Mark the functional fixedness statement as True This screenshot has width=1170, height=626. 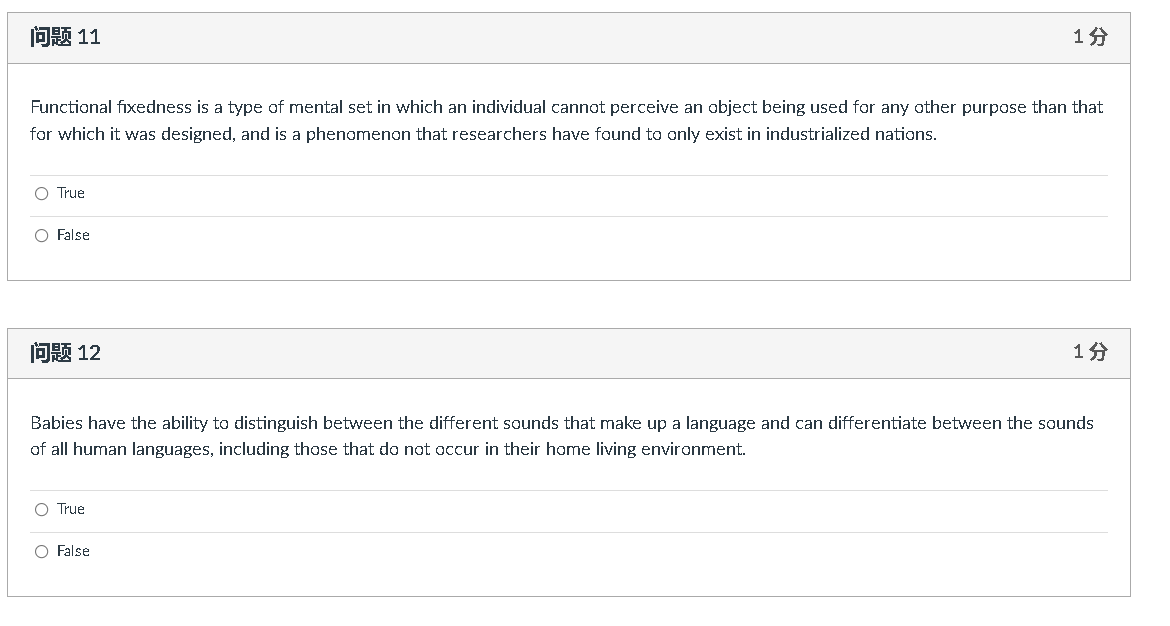click(x=42, y=193)
